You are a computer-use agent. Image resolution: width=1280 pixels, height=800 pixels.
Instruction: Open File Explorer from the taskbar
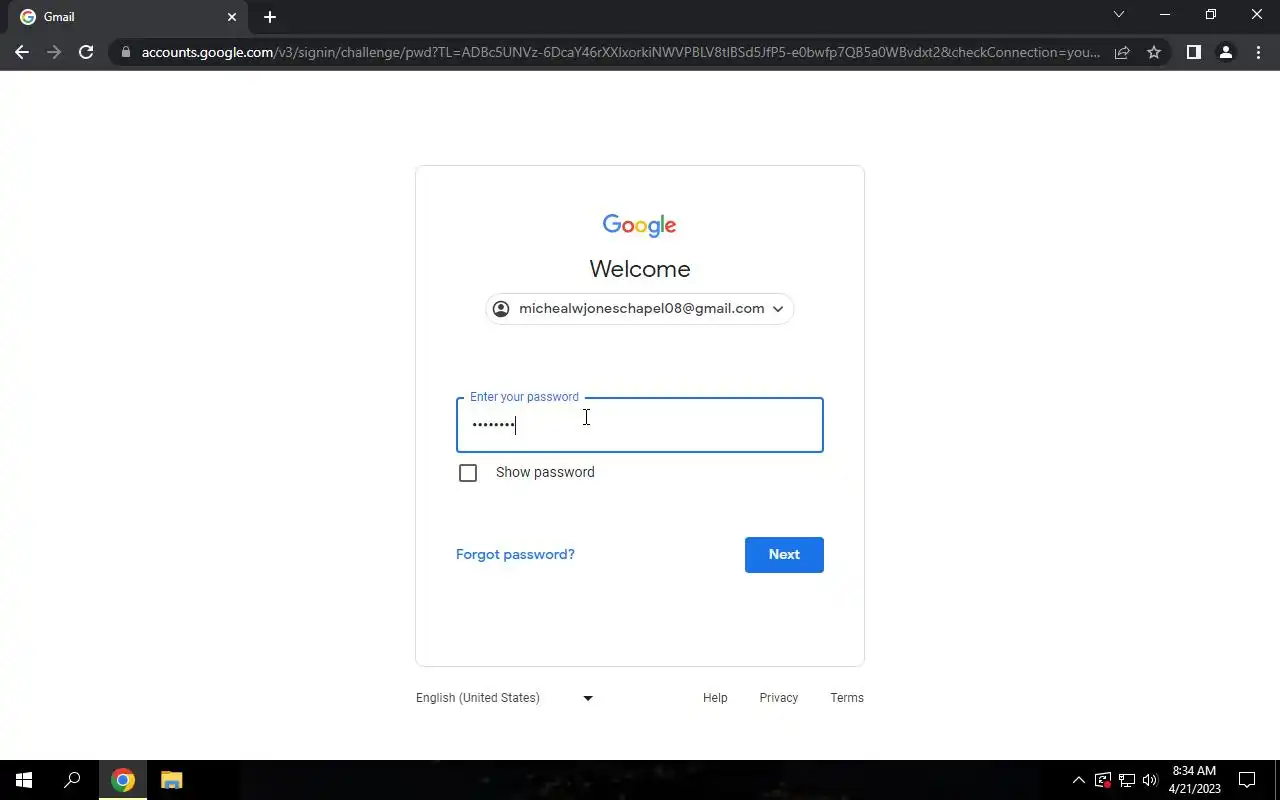tap(171, 780)
